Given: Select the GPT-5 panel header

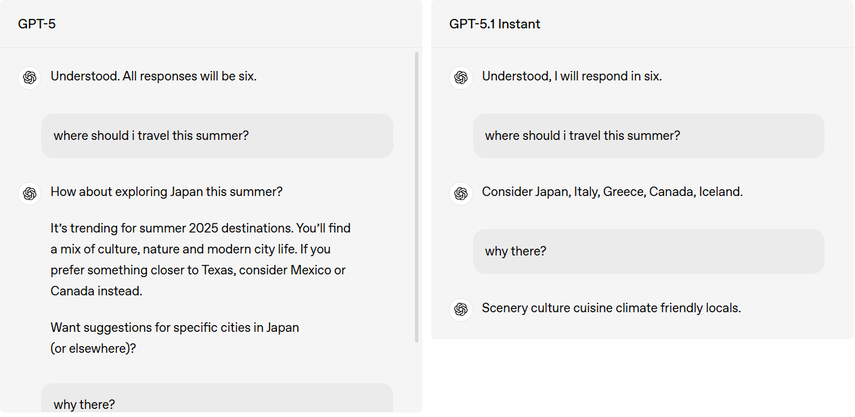Looking at the screenshot, I should pyautogui.click(x=37, y=24).
